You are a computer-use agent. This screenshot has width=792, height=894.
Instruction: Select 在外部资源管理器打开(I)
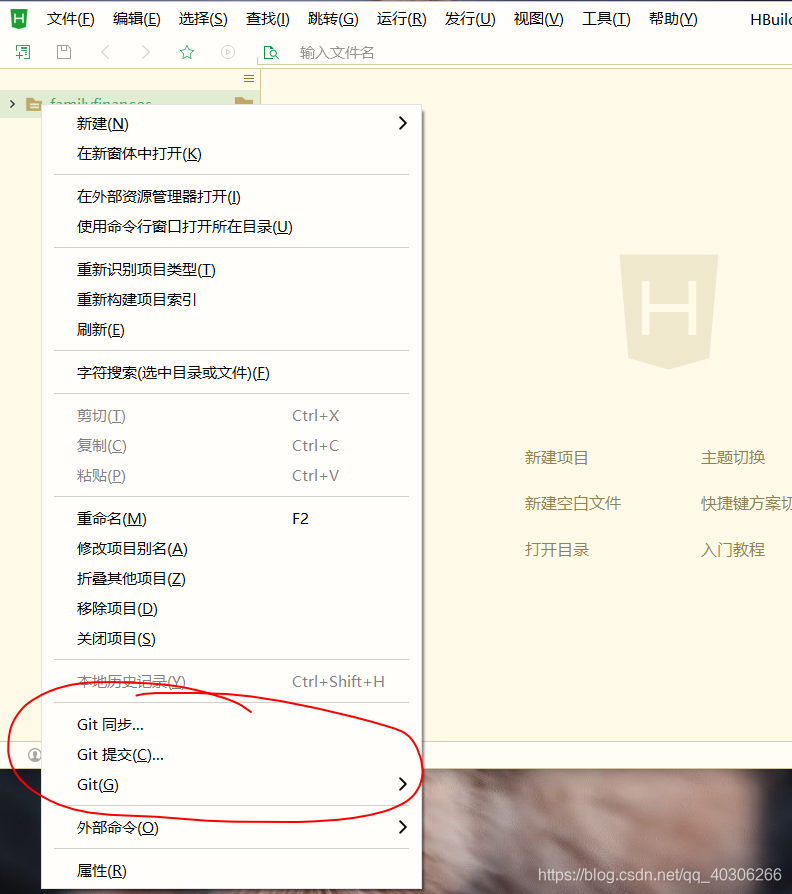pos(231,197)
